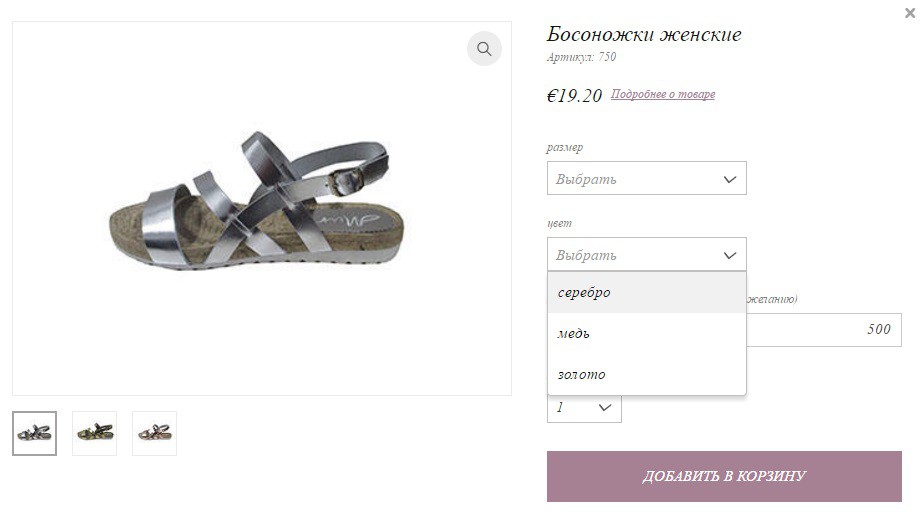Click ДОБАВИТЬ В КОРЗИНУ button
The width and height of the screenshot is (924, 512).
[x=724, y=476]
